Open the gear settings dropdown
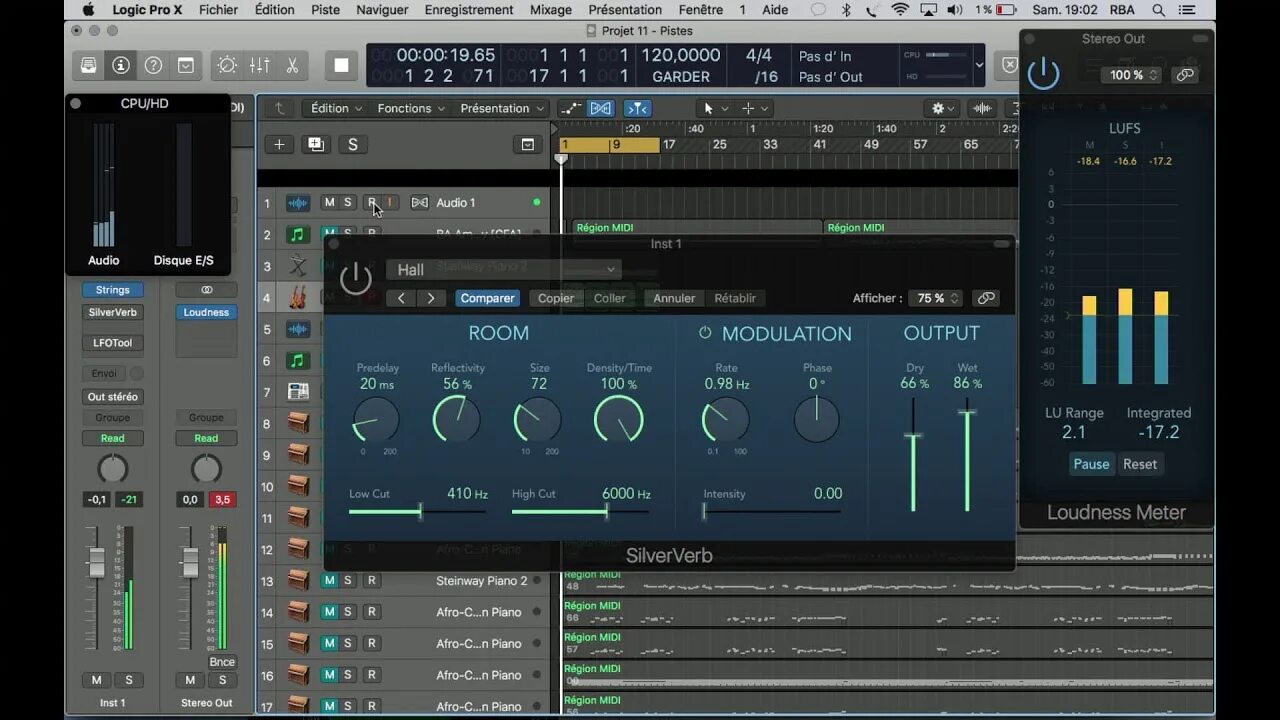 pyautogui.click(x=945, y=108)
